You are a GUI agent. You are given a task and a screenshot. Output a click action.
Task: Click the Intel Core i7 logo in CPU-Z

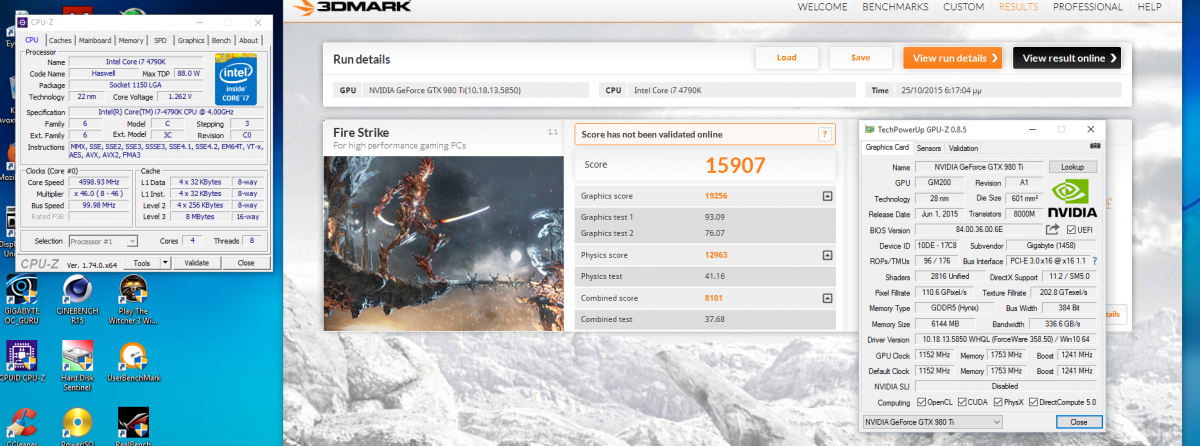[x=237, y=79]
